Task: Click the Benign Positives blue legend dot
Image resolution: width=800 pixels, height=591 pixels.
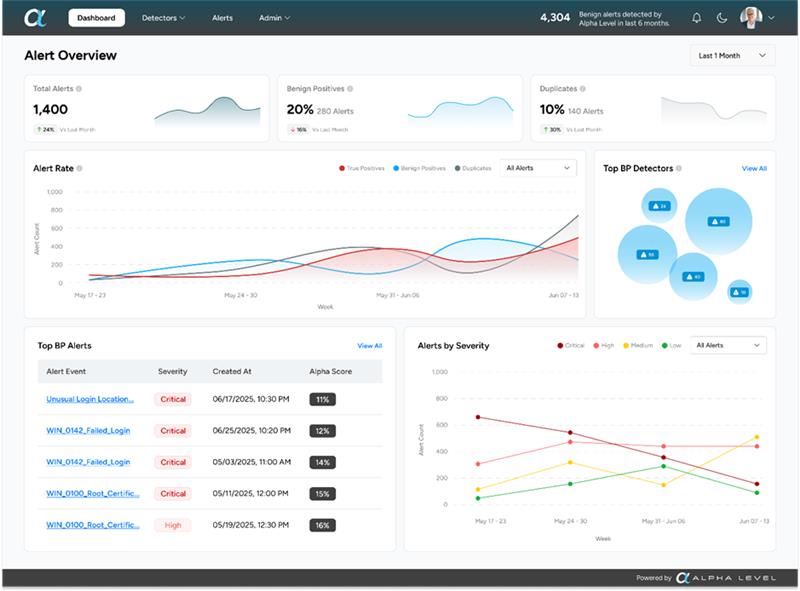Action: coord(396,168)
